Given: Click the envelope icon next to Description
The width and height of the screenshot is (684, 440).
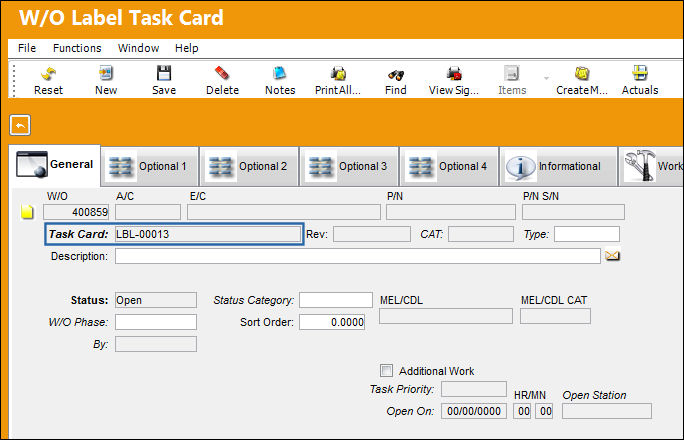Looking at the screenshot, I should point(612,256).
